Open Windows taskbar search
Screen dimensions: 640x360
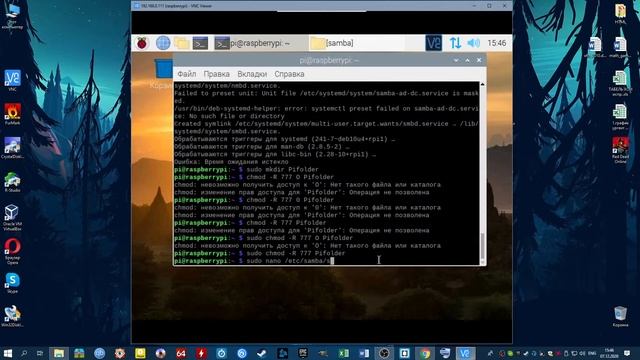click(24, 353)
